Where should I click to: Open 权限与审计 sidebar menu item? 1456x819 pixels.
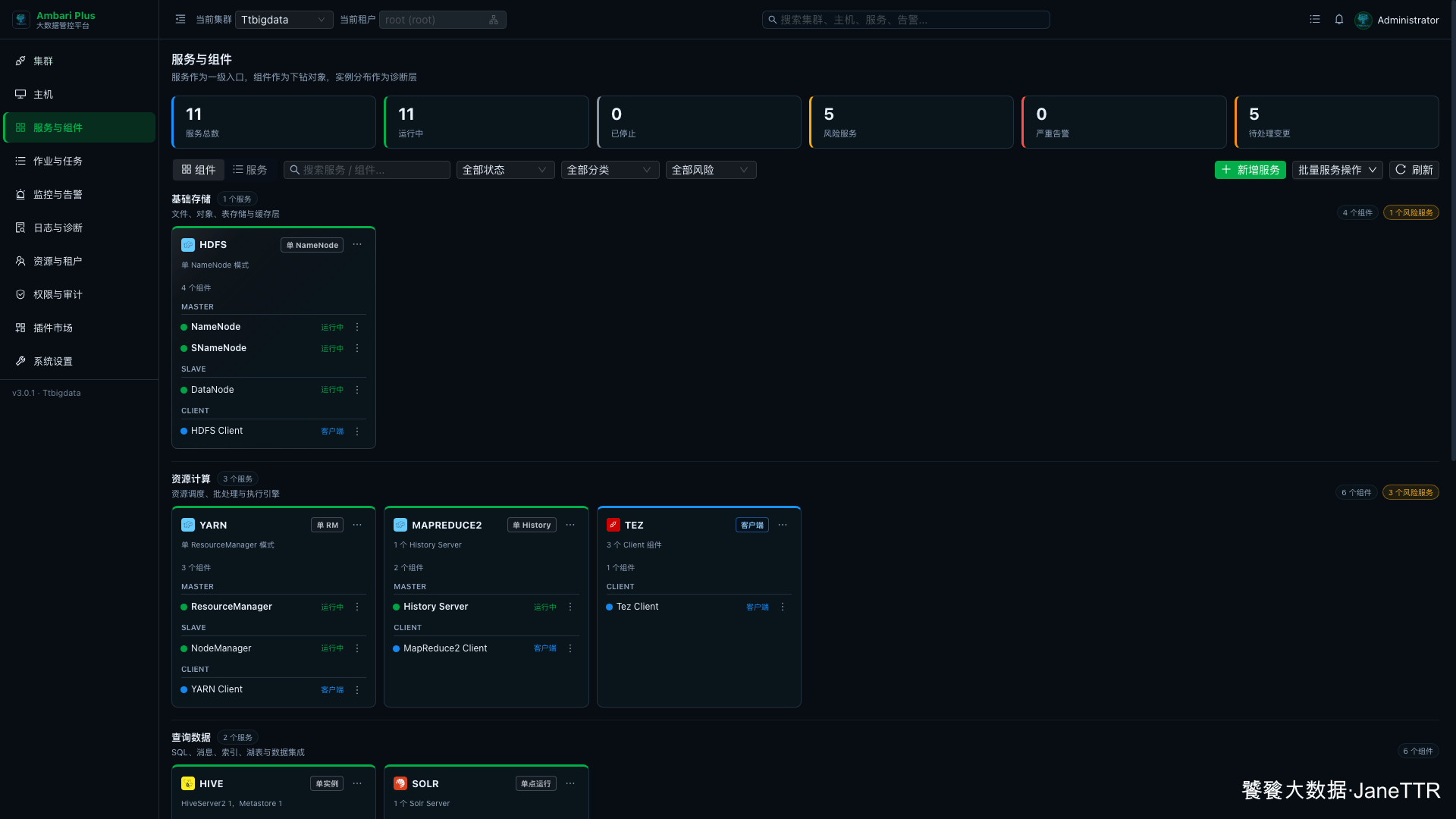(x=80, y=294)
